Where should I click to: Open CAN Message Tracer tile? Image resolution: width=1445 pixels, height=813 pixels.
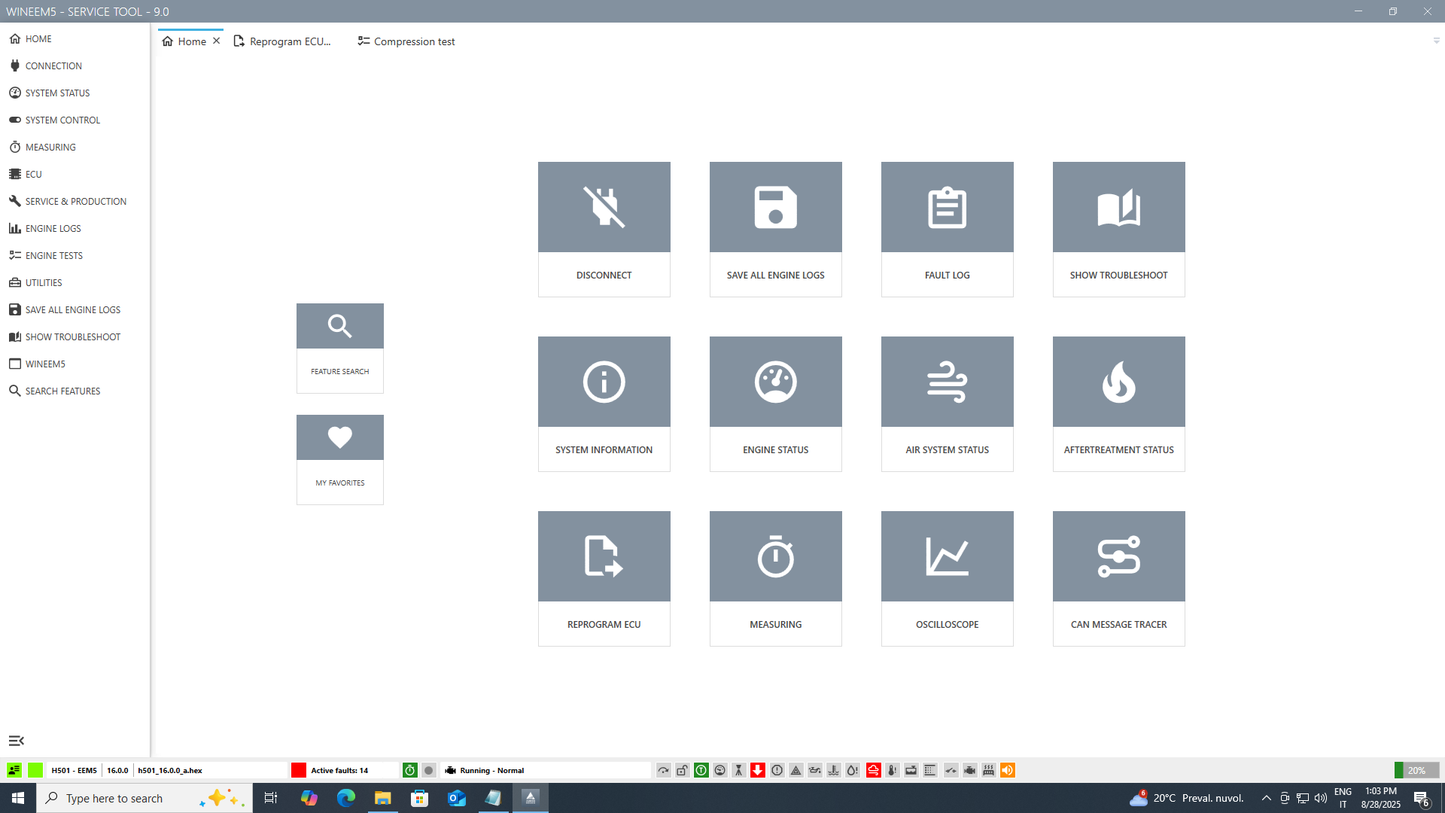point(1118,557)
